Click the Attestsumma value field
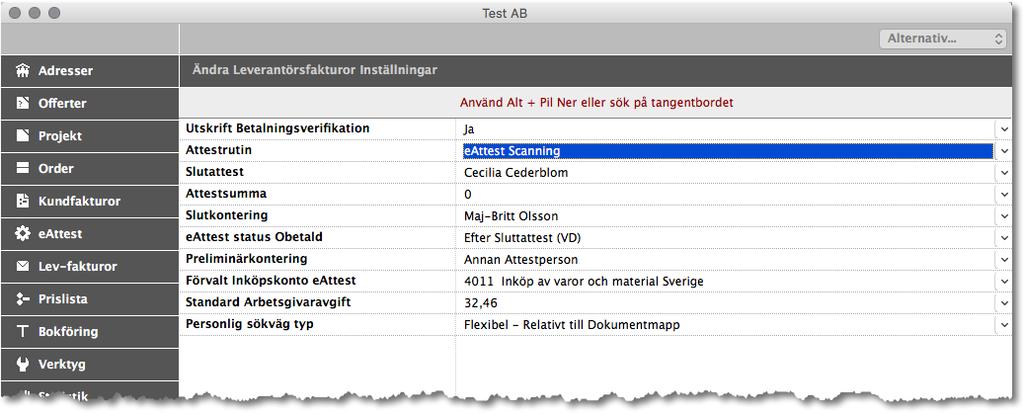The image size is (1024, 415). click(725, 194)
